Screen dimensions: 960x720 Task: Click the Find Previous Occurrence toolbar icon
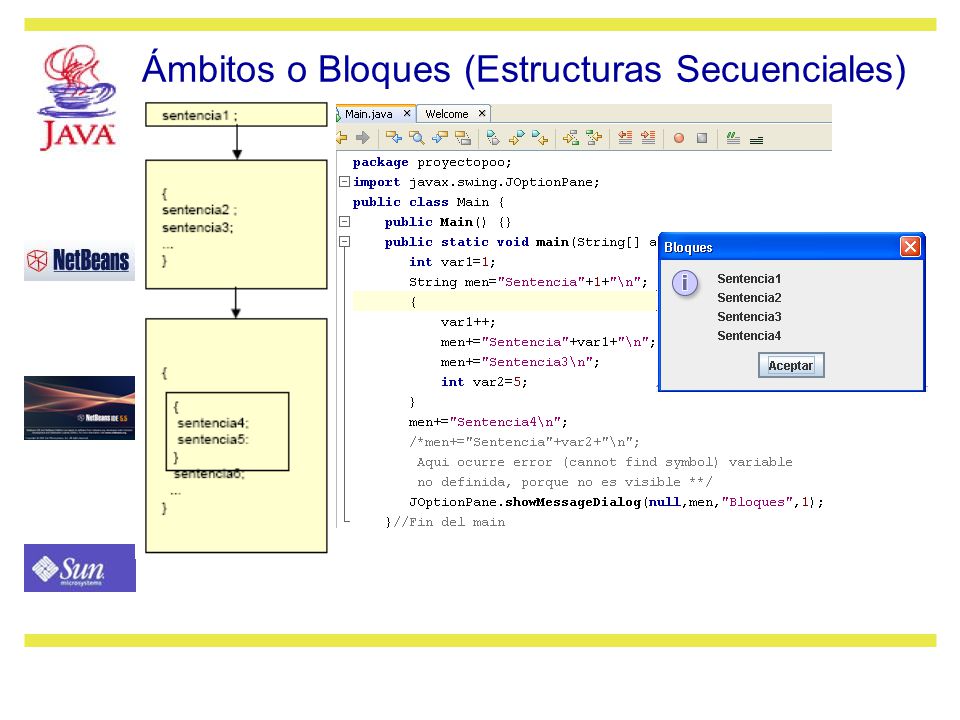coord(393,138)
